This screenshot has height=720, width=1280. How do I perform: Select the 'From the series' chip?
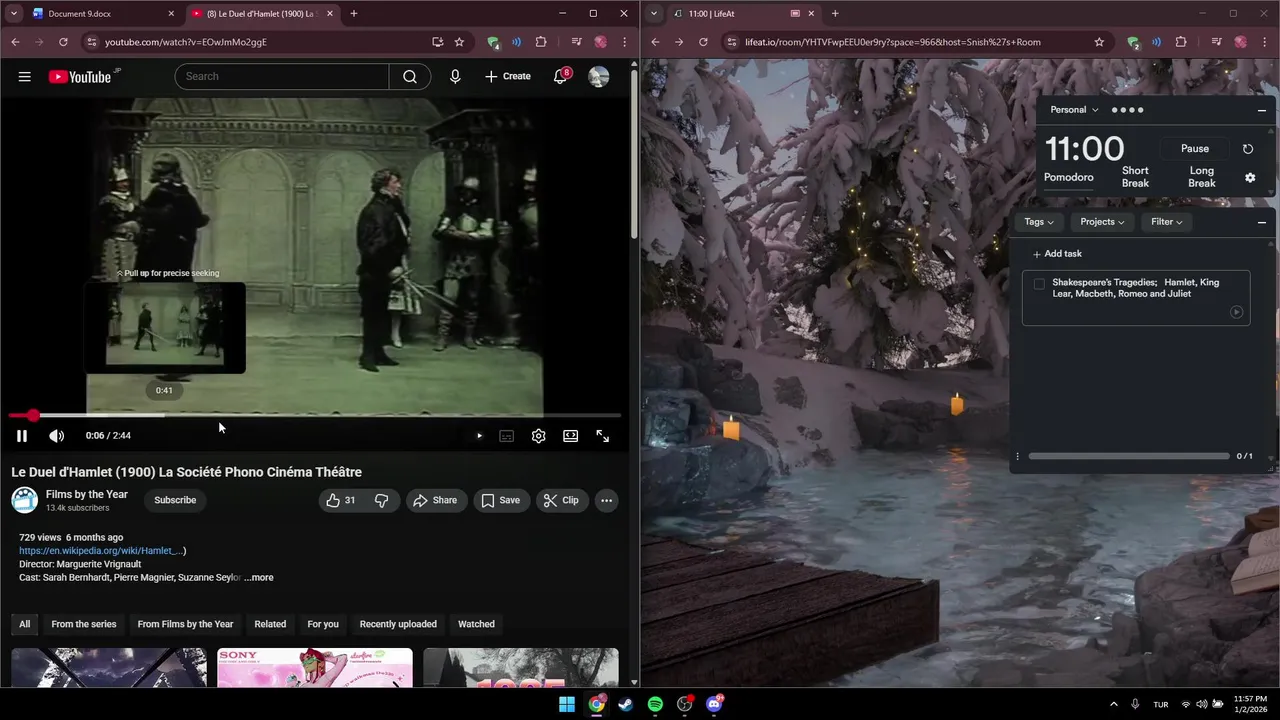(84, 624)
